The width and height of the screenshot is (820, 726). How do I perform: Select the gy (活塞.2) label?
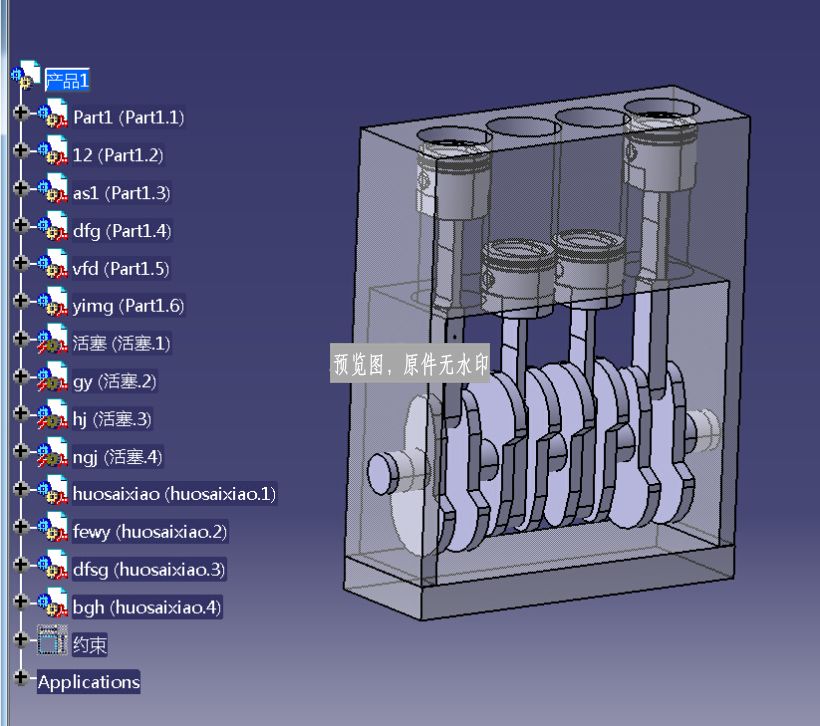pyautogui.click(x=115, y=381)
